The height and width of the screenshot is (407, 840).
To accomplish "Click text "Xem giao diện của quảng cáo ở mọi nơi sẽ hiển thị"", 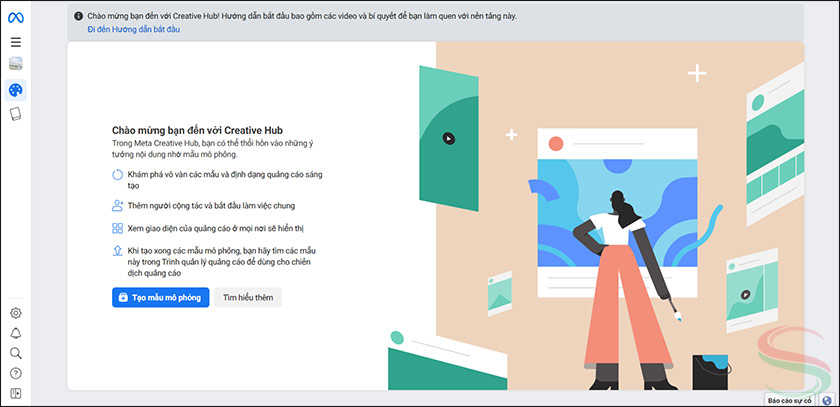I will point(216,229).
